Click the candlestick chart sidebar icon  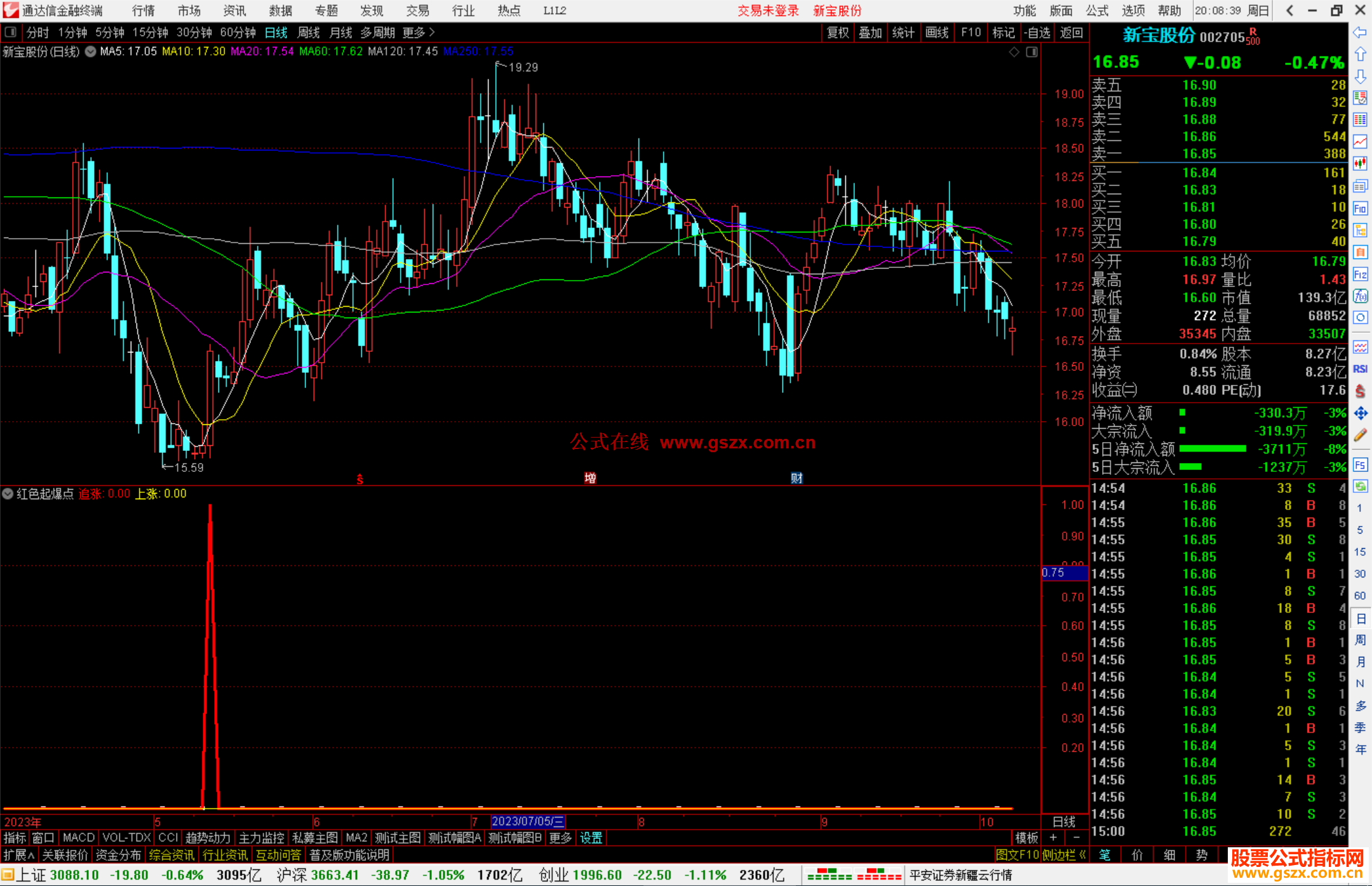1360,164
